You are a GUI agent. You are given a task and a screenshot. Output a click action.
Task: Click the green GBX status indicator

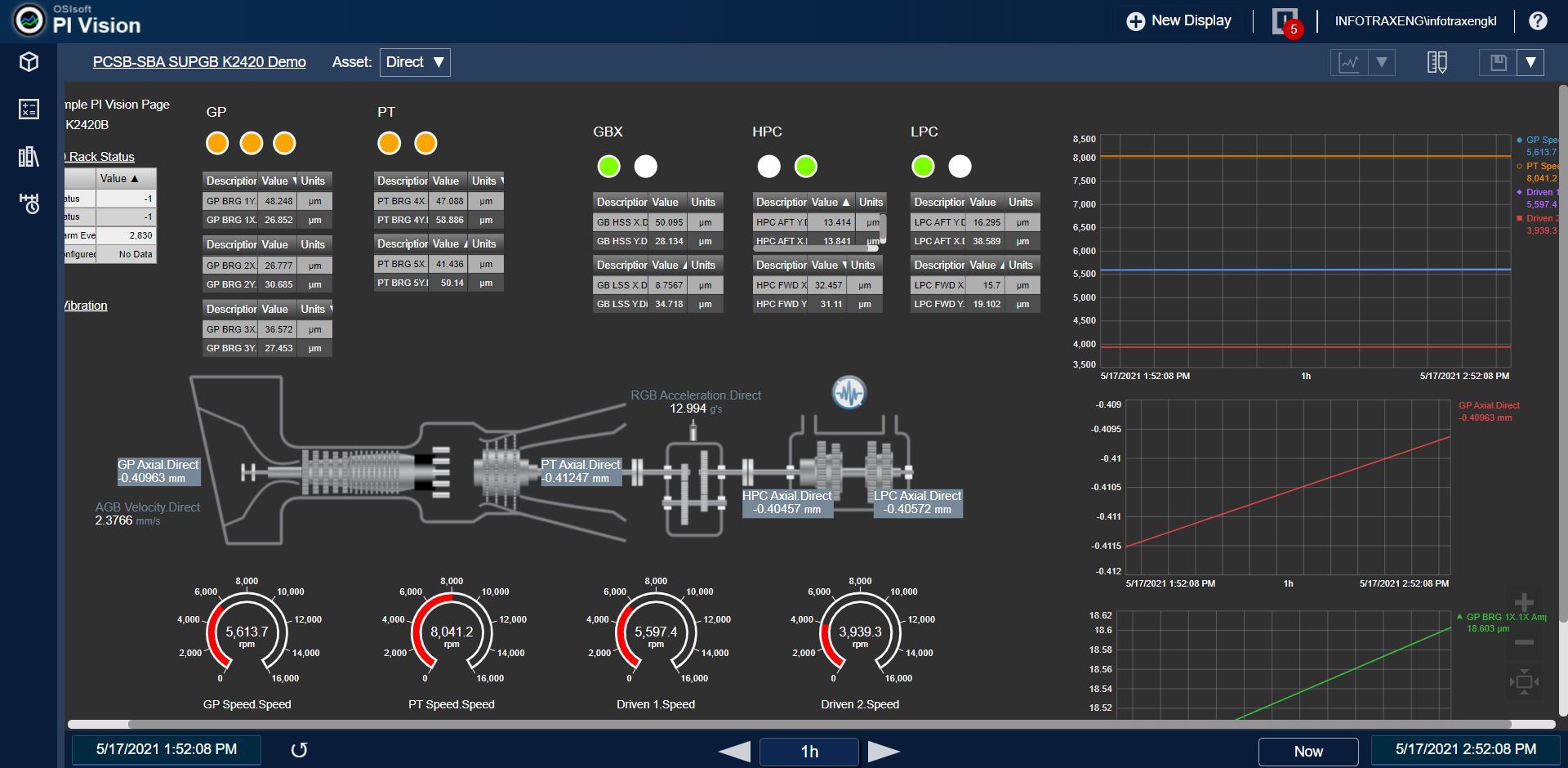pyautogui.click(x=608, y=166)
